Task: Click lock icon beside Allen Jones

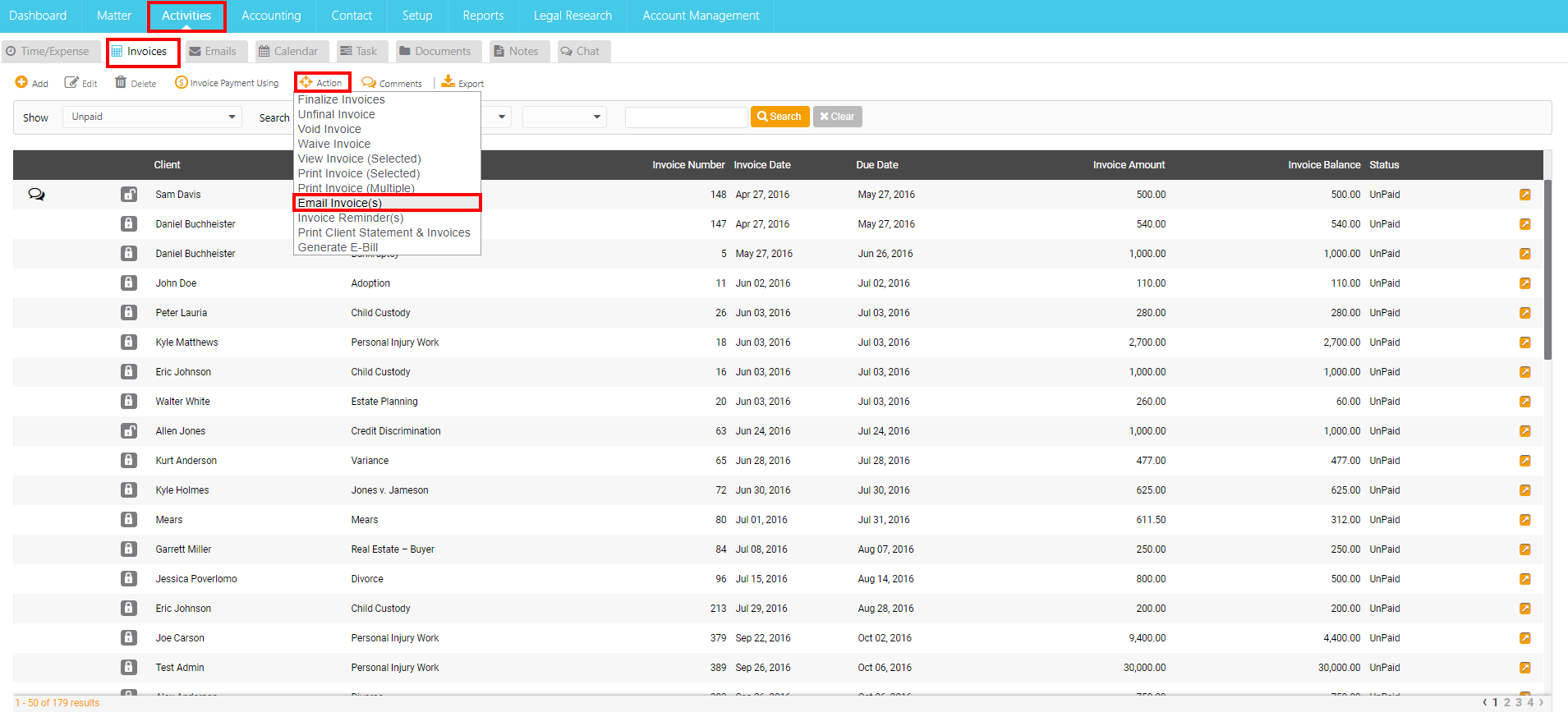Action: pos(129,431)
